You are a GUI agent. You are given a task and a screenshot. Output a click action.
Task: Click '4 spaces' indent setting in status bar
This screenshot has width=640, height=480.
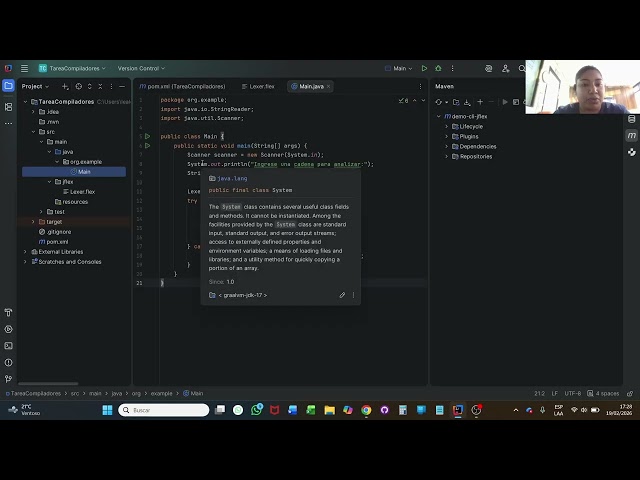click(x=603, y=393)
